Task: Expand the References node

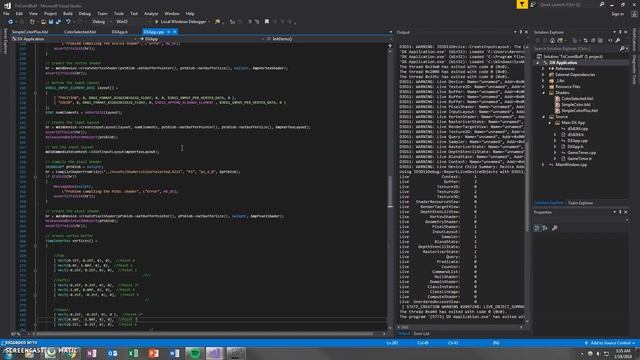Action: [x=543, y=69]
